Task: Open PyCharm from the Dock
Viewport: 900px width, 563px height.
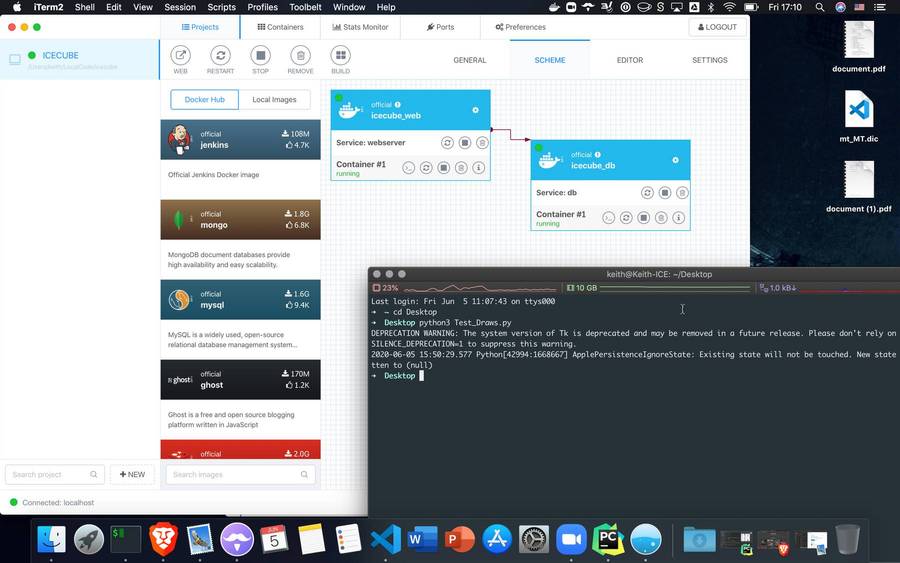Action: click(x=607, y=539)
